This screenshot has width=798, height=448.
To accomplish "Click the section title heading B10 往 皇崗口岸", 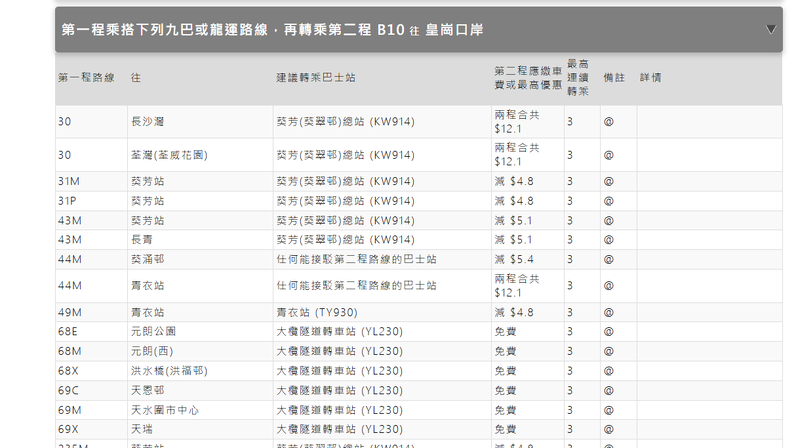I will pyautogui.click(x=272, y=30).
